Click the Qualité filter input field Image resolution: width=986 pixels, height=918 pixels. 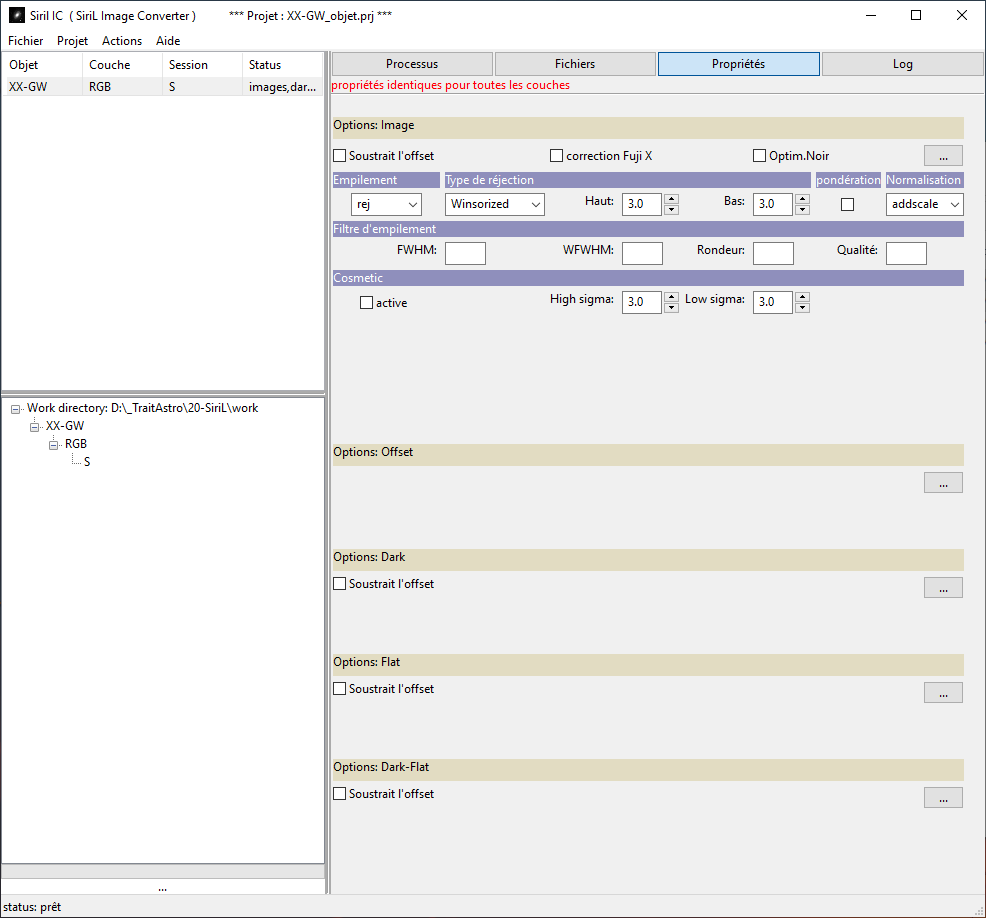[x=906, y=253]
